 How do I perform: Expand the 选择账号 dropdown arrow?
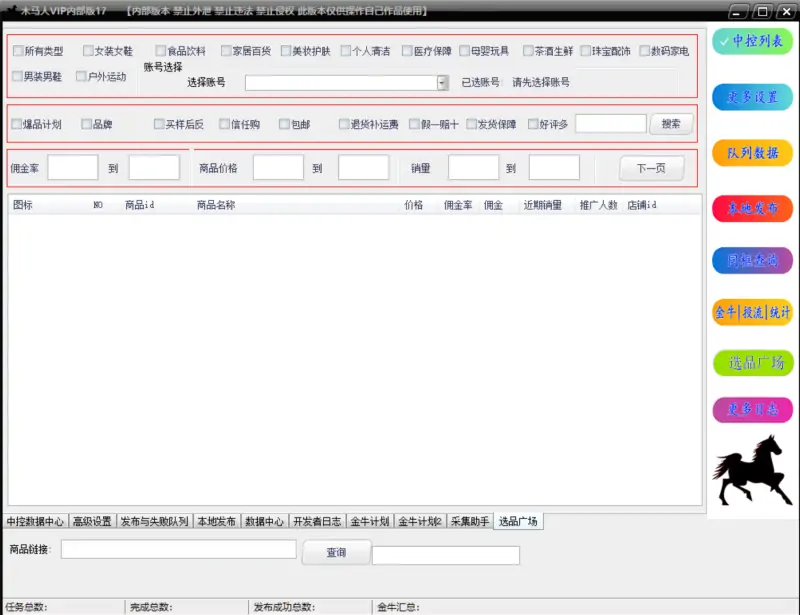point(442,83)
